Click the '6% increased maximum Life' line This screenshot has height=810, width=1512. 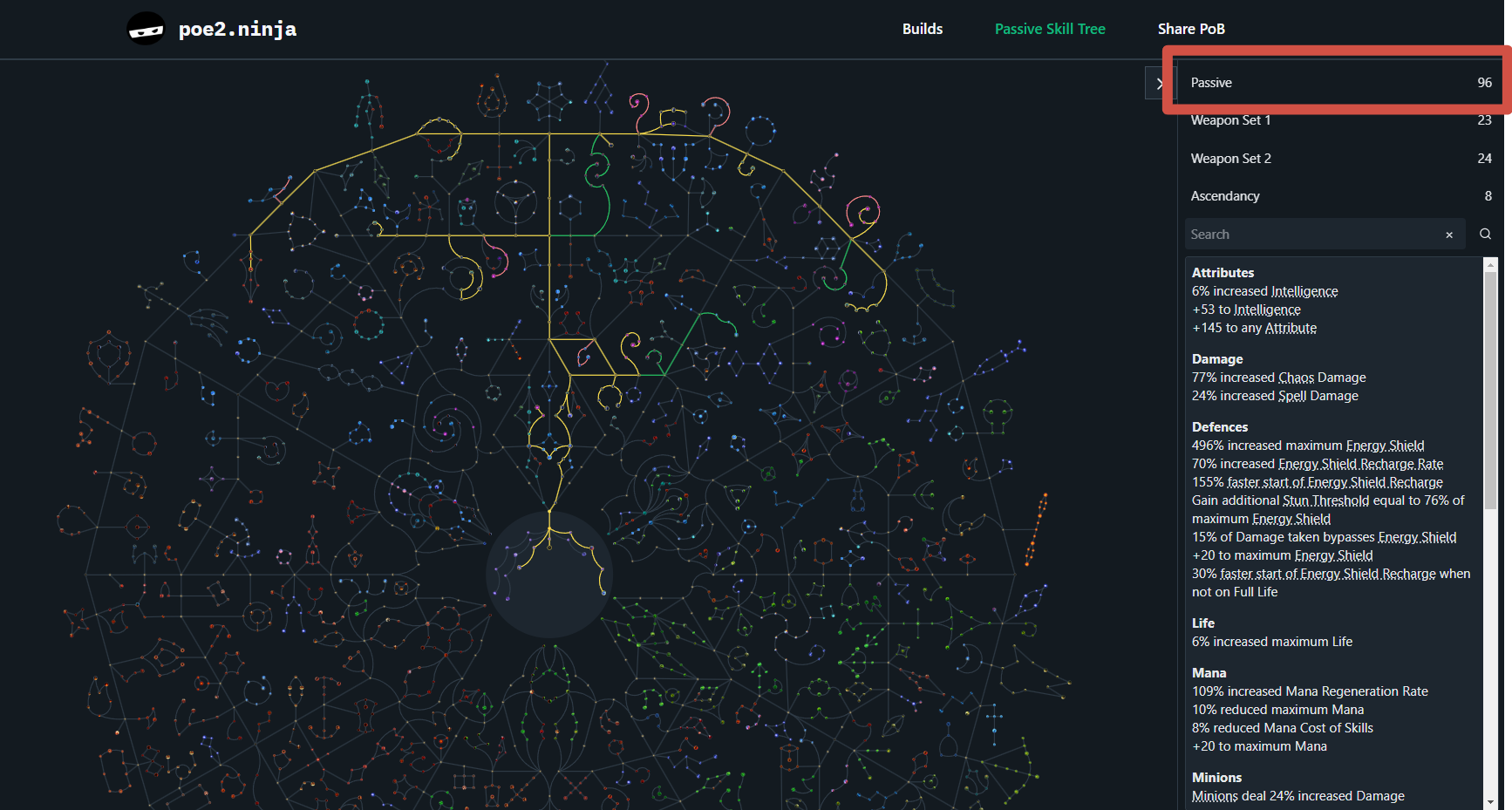[x=1272, y=642]
